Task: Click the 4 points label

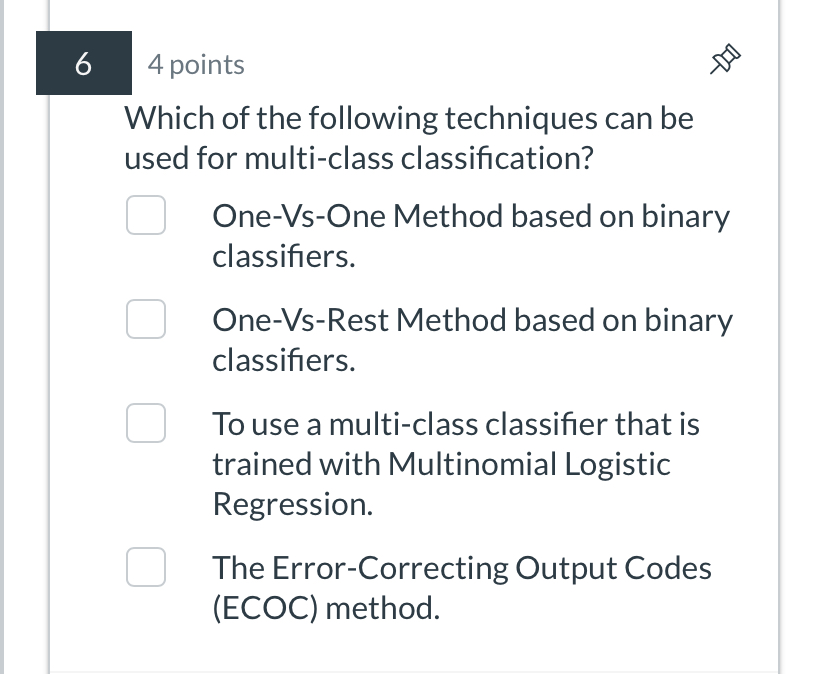Action: pyautogui.click(x=196, y=64)
